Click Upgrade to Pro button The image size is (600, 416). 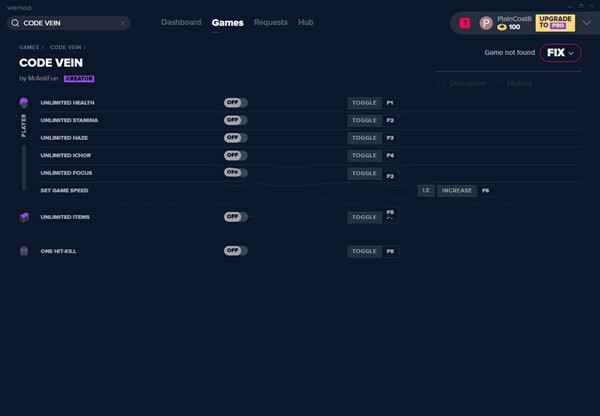[555, 23]
